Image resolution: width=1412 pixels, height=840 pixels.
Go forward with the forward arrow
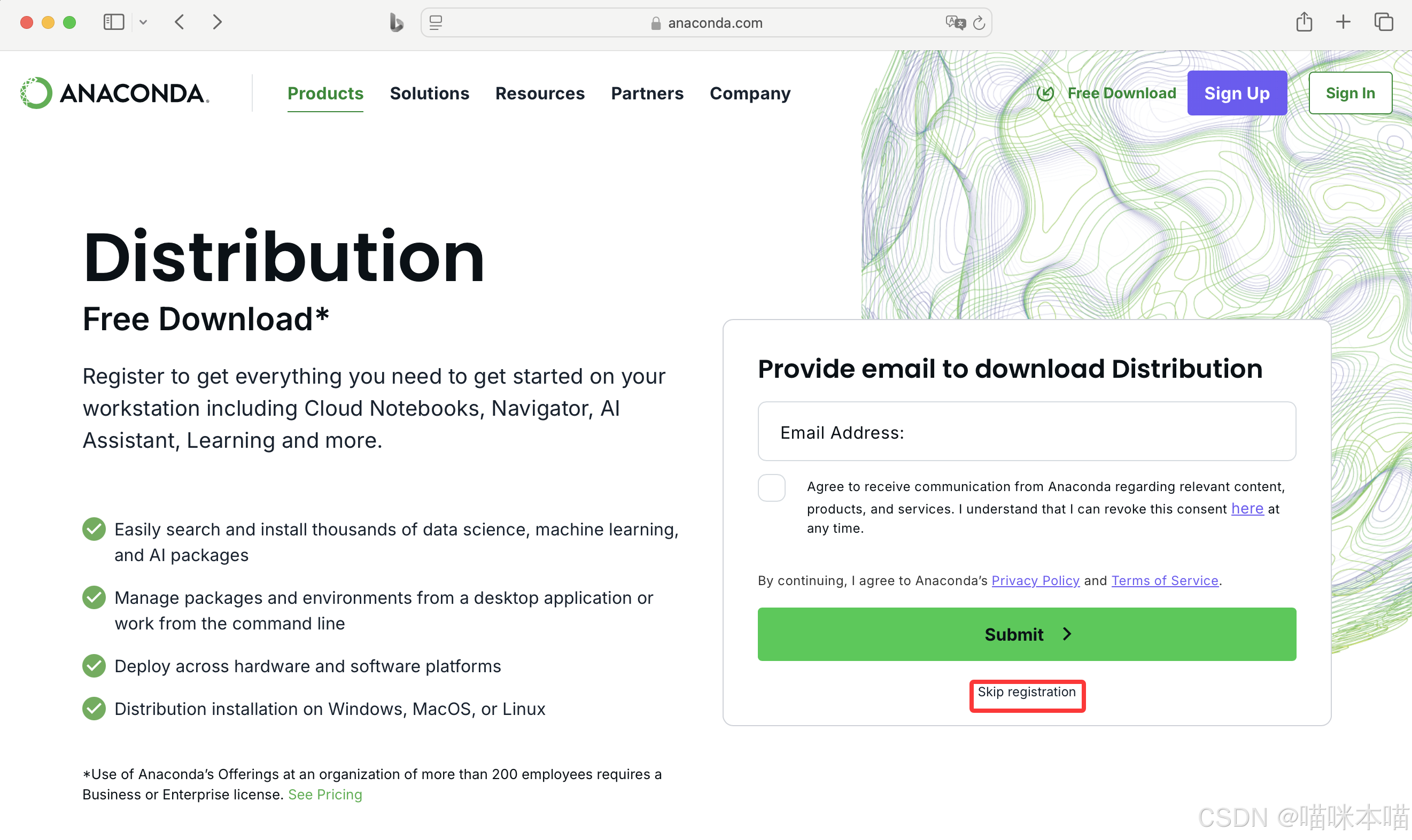(217, 22)
